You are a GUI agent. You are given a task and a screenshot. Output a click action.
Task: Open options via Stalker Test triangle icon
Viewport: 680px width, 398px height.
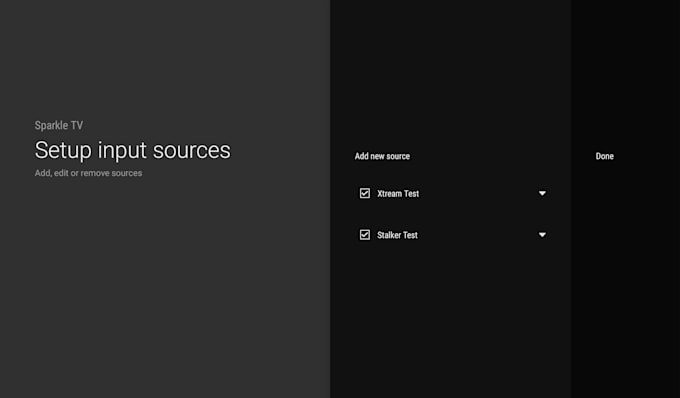coord(542,235)
